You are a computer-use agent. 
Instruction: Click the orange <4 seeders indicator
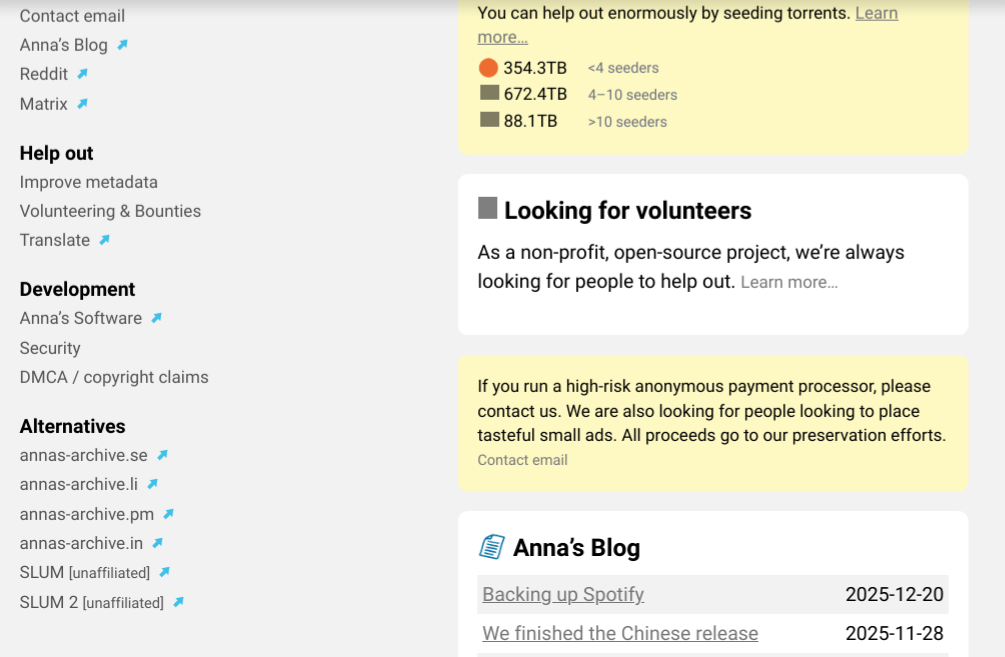488,68
